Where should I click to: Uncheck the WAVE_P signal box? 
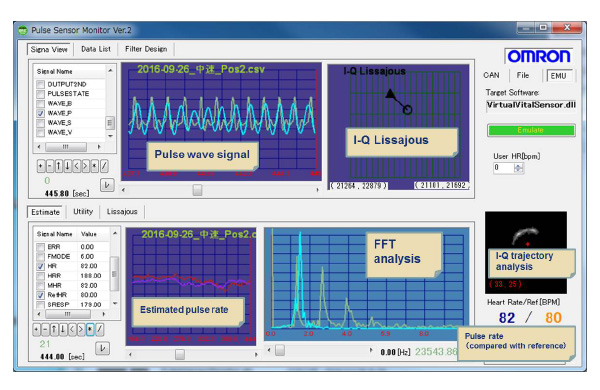[41, 113]
